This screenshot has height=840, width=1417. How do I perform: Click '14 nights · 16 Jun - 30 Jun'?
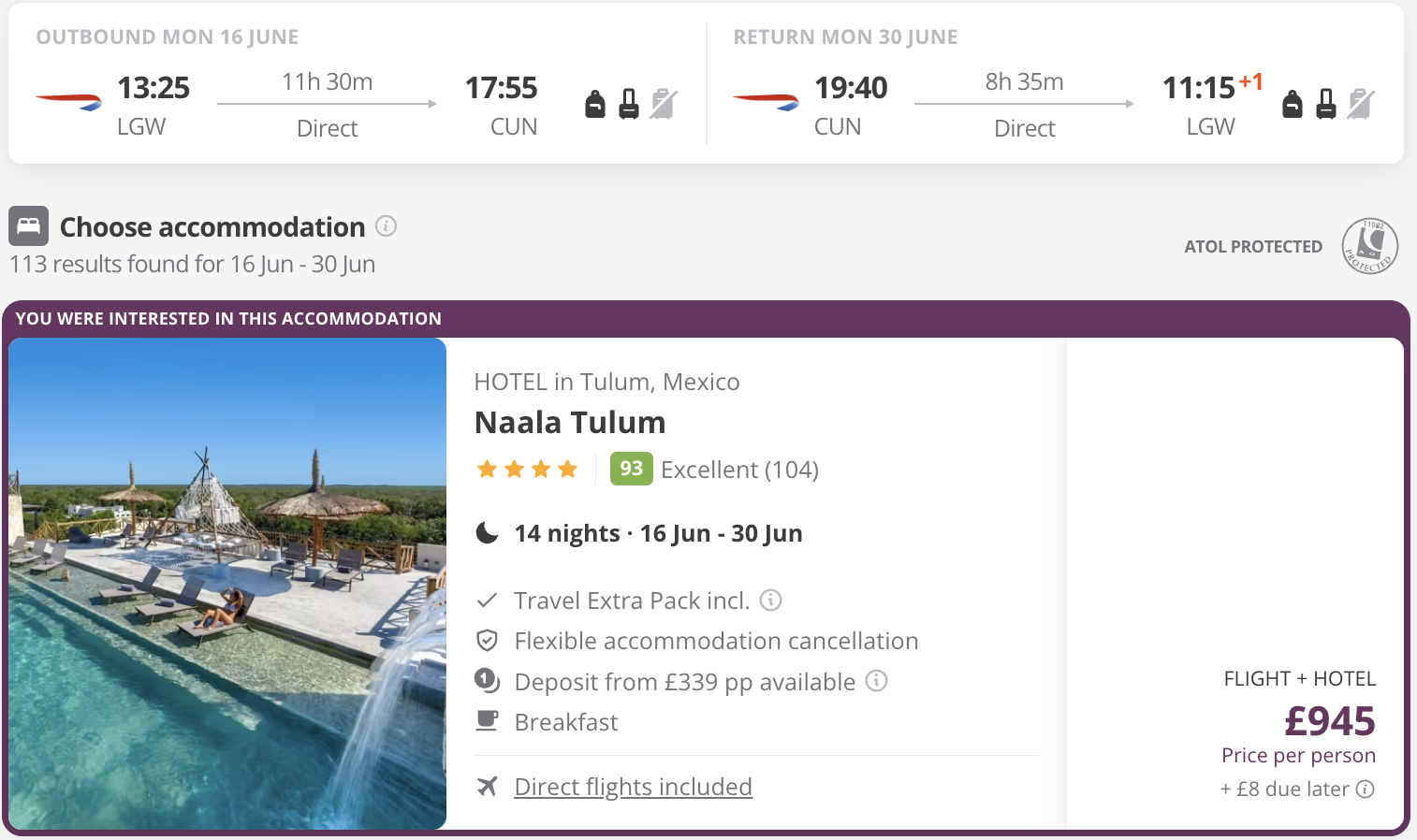point(658,533)
